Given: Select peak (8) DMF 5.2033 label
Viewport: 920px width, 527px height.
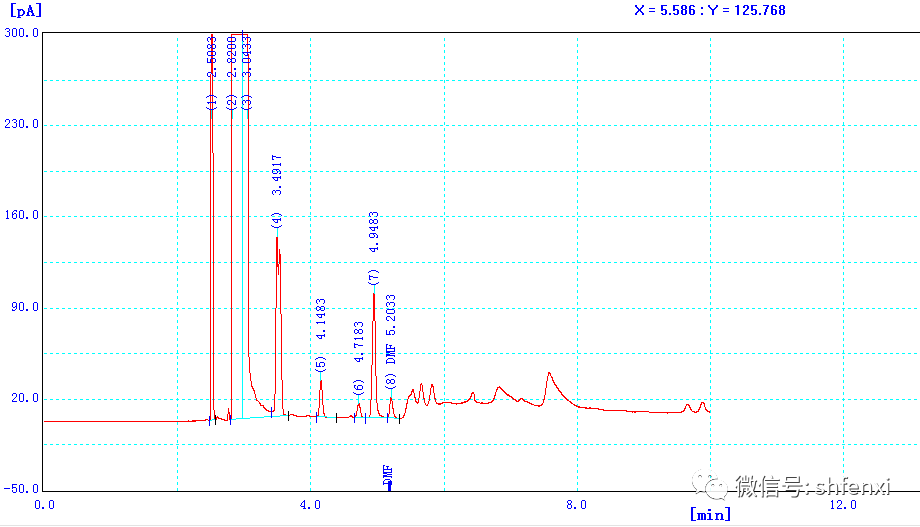Looking at the screenshot, I should pyautogui.click(x=391, y=340).
